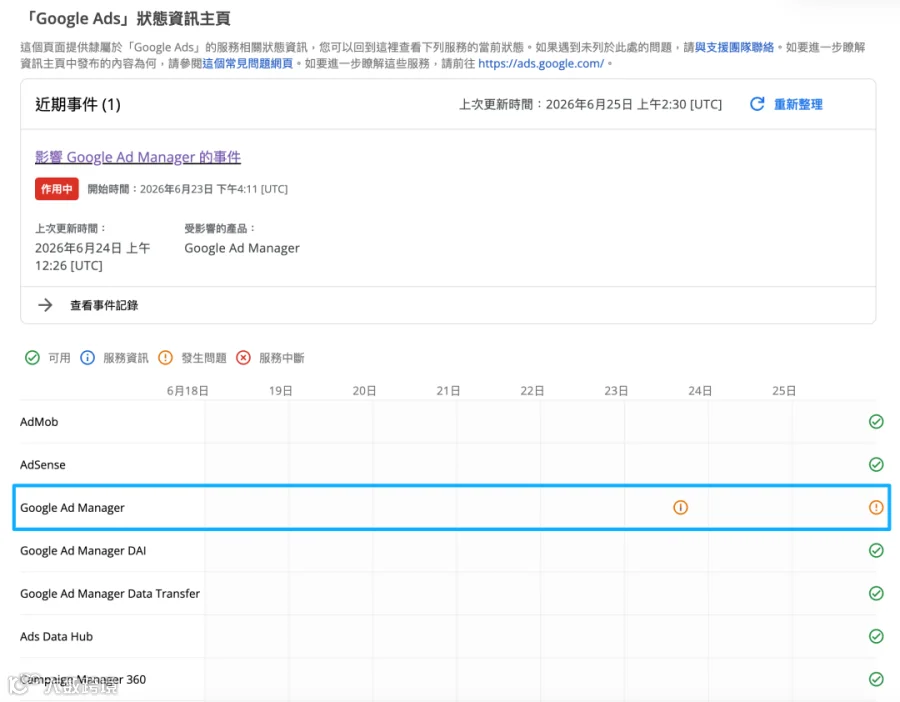Click the orange 發生問題 legend warning icon
900x702 pixels.
coord(165,358)
